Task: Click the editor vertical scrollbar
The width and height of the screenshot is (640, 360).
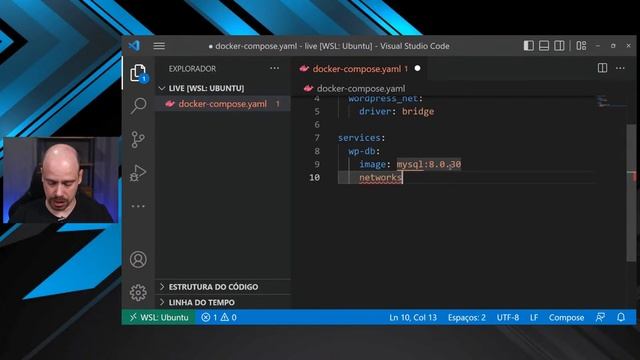Action: (x=630, y=192)
